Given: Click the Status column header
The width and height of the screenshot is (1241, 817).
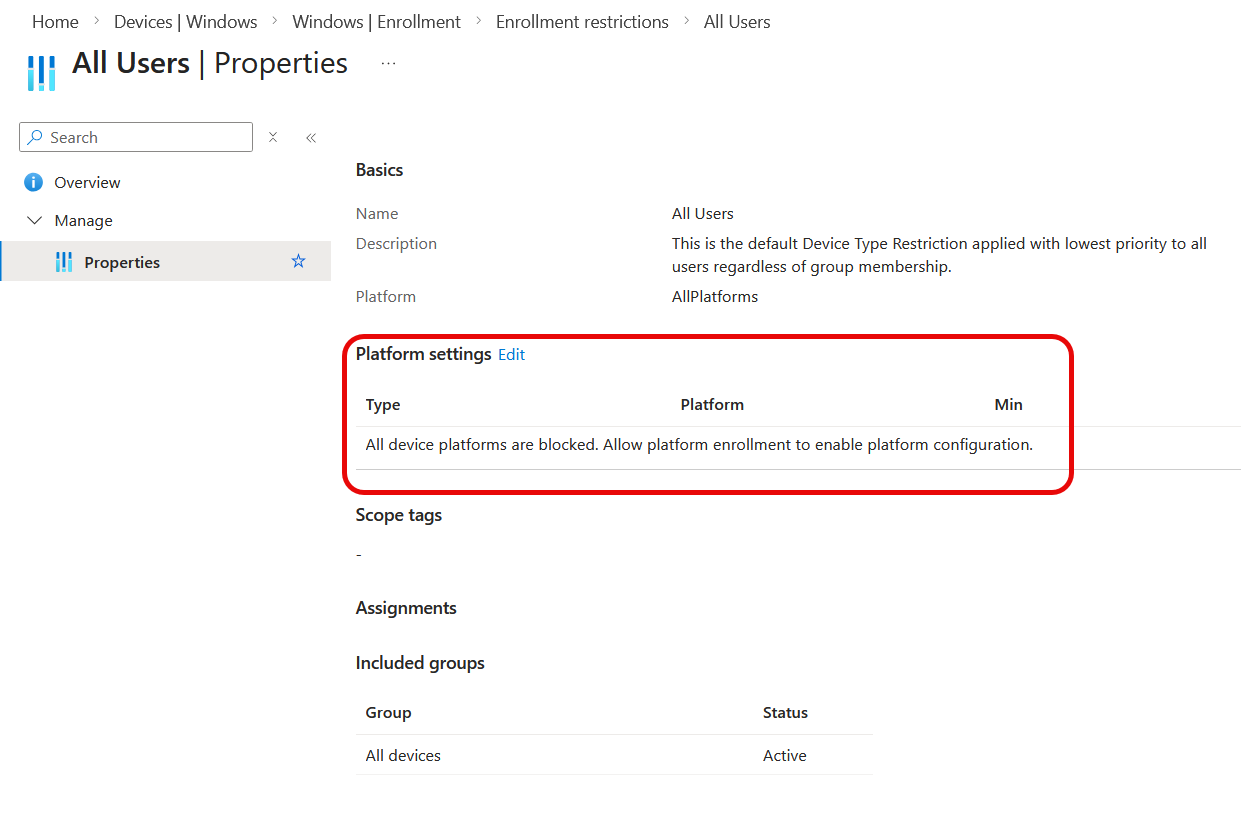Looking at the screenshot, I should [785, 712].
